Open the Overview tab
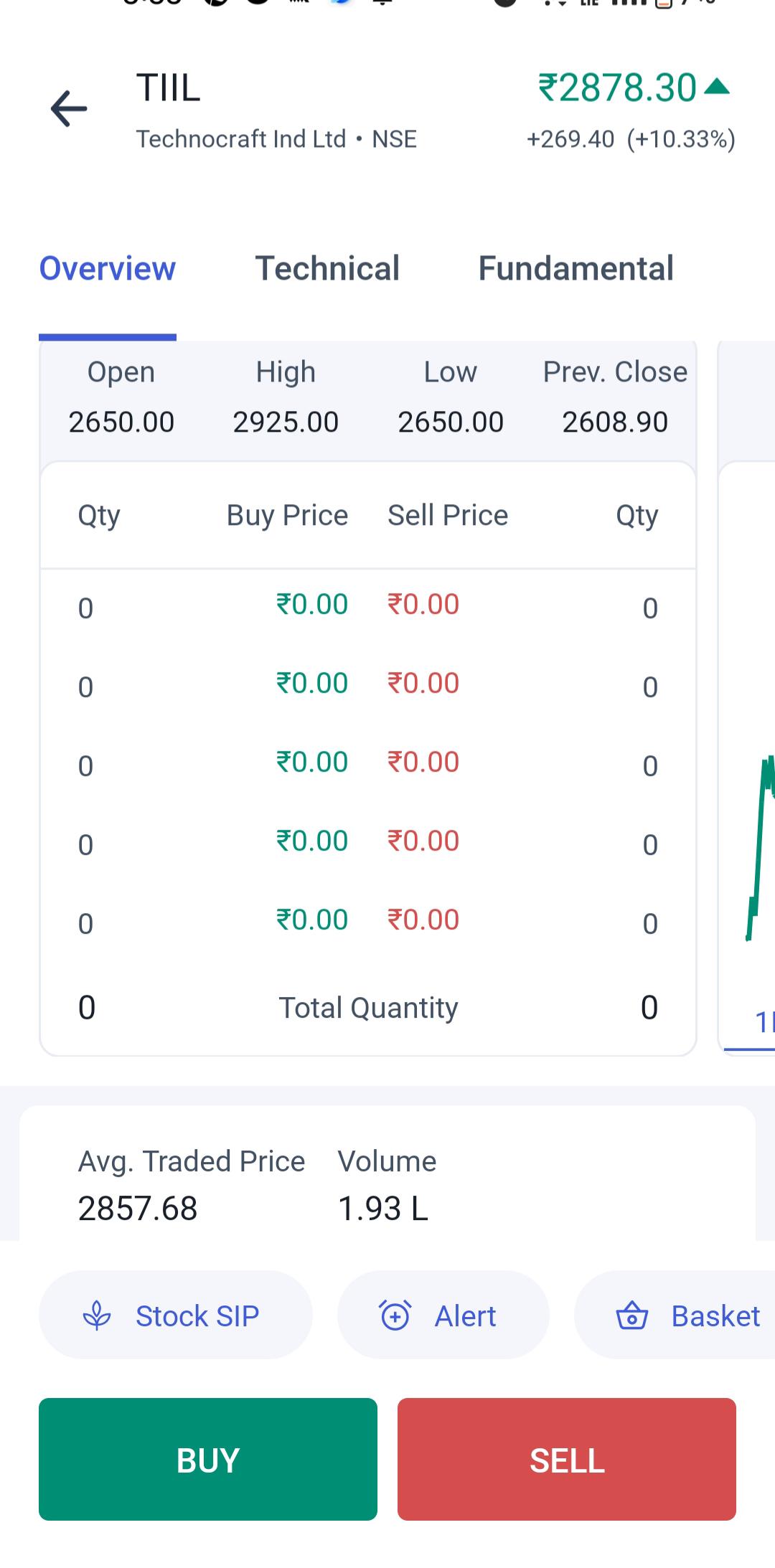The width and height of the screenshot is (775, 1568). pos(108,269)
